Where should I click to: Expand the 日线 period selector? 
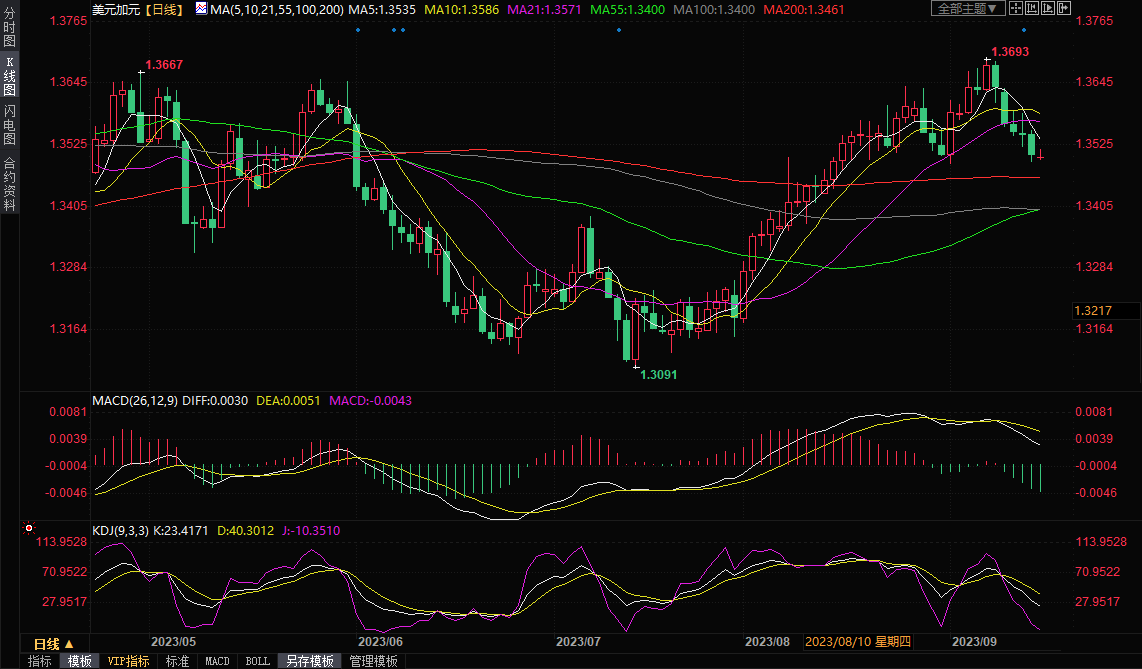tap(47, 643)
